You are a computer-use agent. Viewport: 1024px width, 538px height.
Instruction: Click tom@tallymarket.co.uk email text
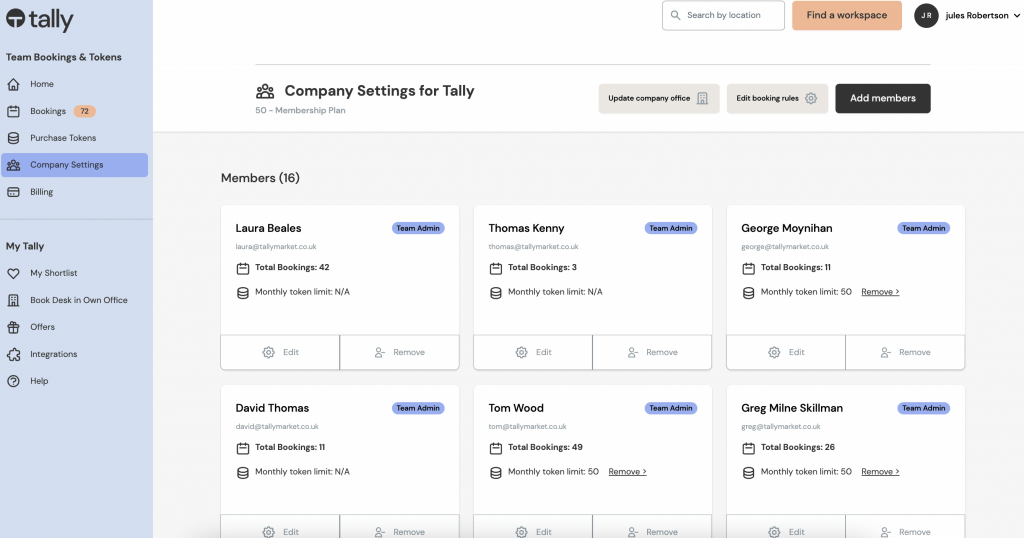(527, 426)
